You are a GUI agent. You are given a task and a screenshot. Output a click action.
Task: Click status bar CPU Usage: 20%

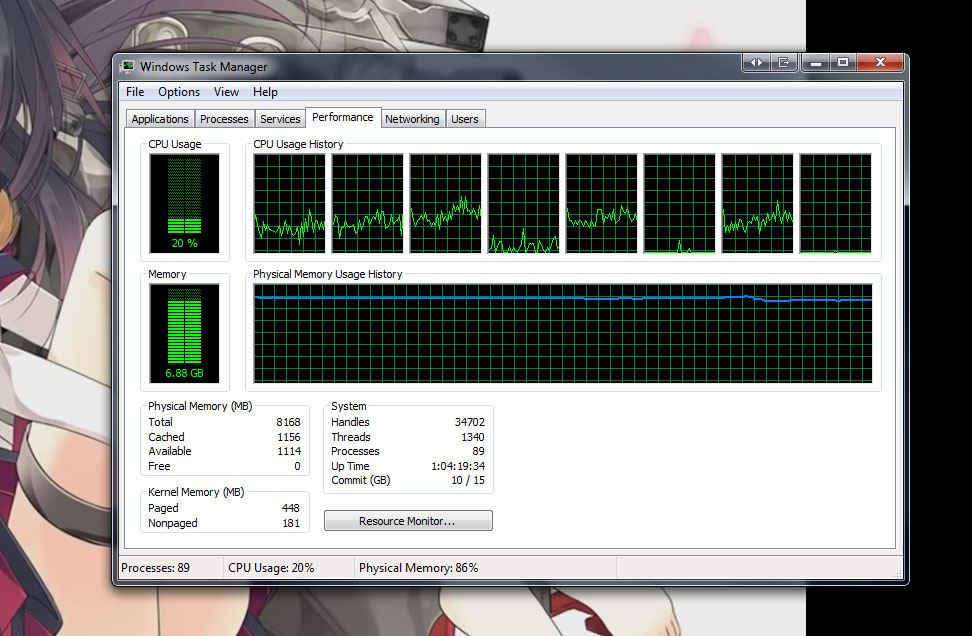tap(271, 568)
